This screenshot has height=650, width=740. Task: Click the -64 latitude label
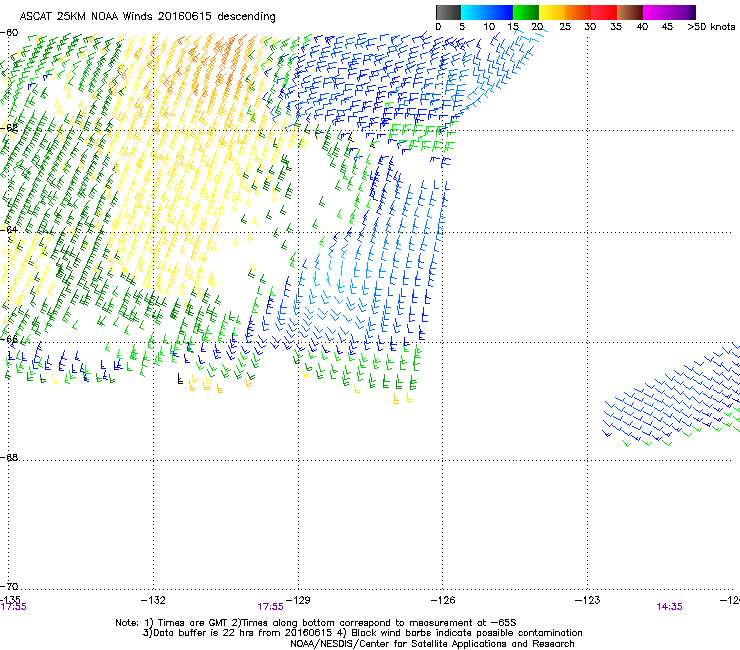coord(9,230)
